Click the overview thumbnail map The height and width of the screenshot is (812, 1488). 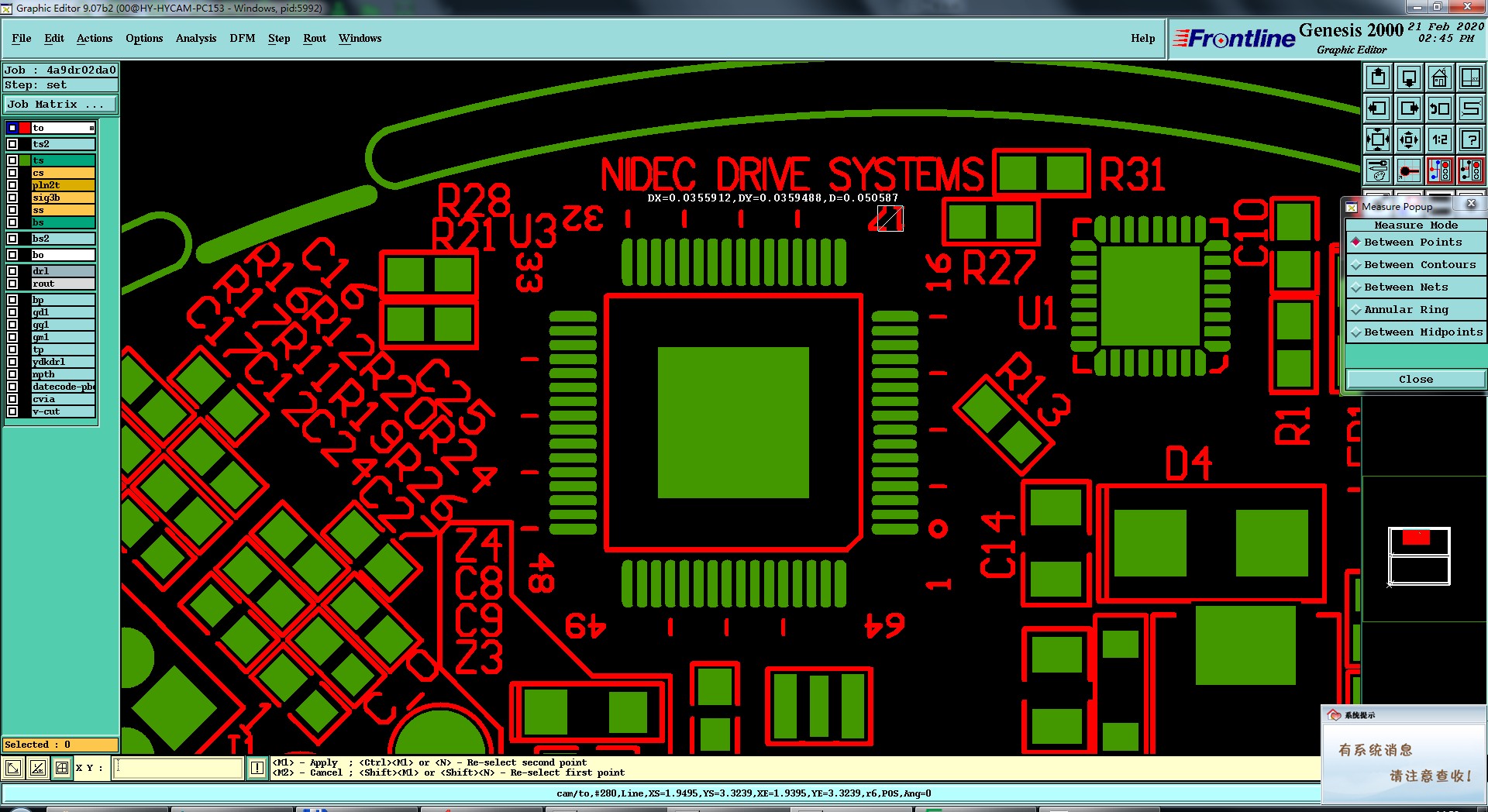tap(1419, 556)
